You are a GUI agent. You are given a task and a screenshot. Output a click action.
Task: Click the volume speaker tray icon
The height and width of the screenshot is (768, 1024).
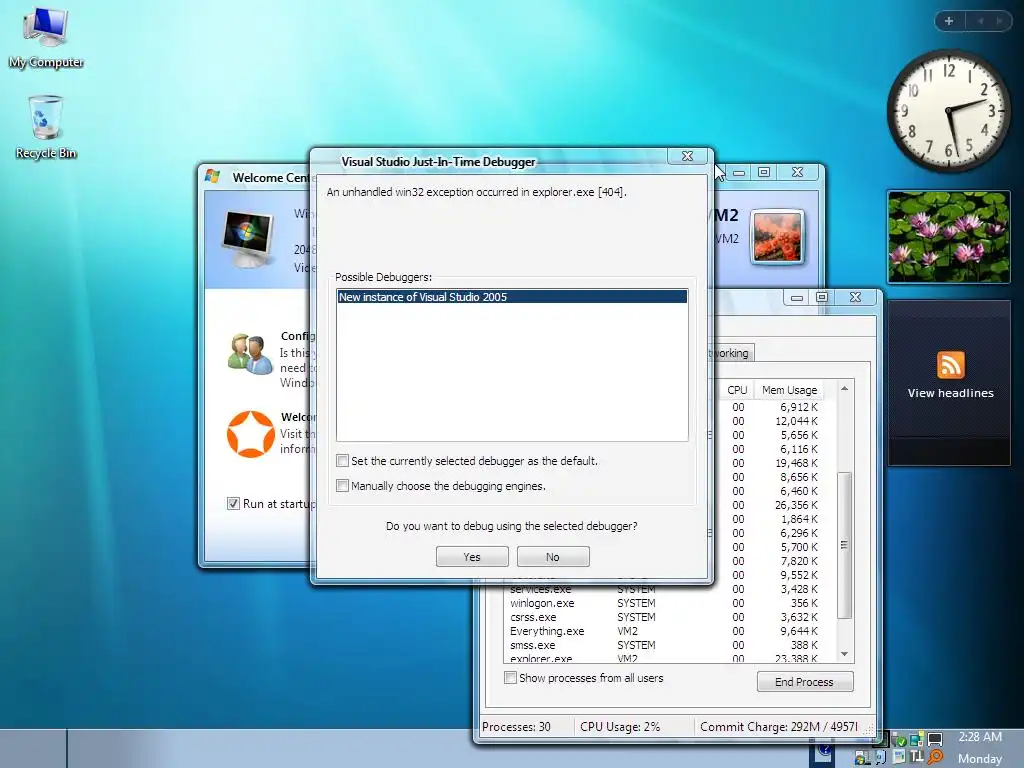click(x=881, y=757)
